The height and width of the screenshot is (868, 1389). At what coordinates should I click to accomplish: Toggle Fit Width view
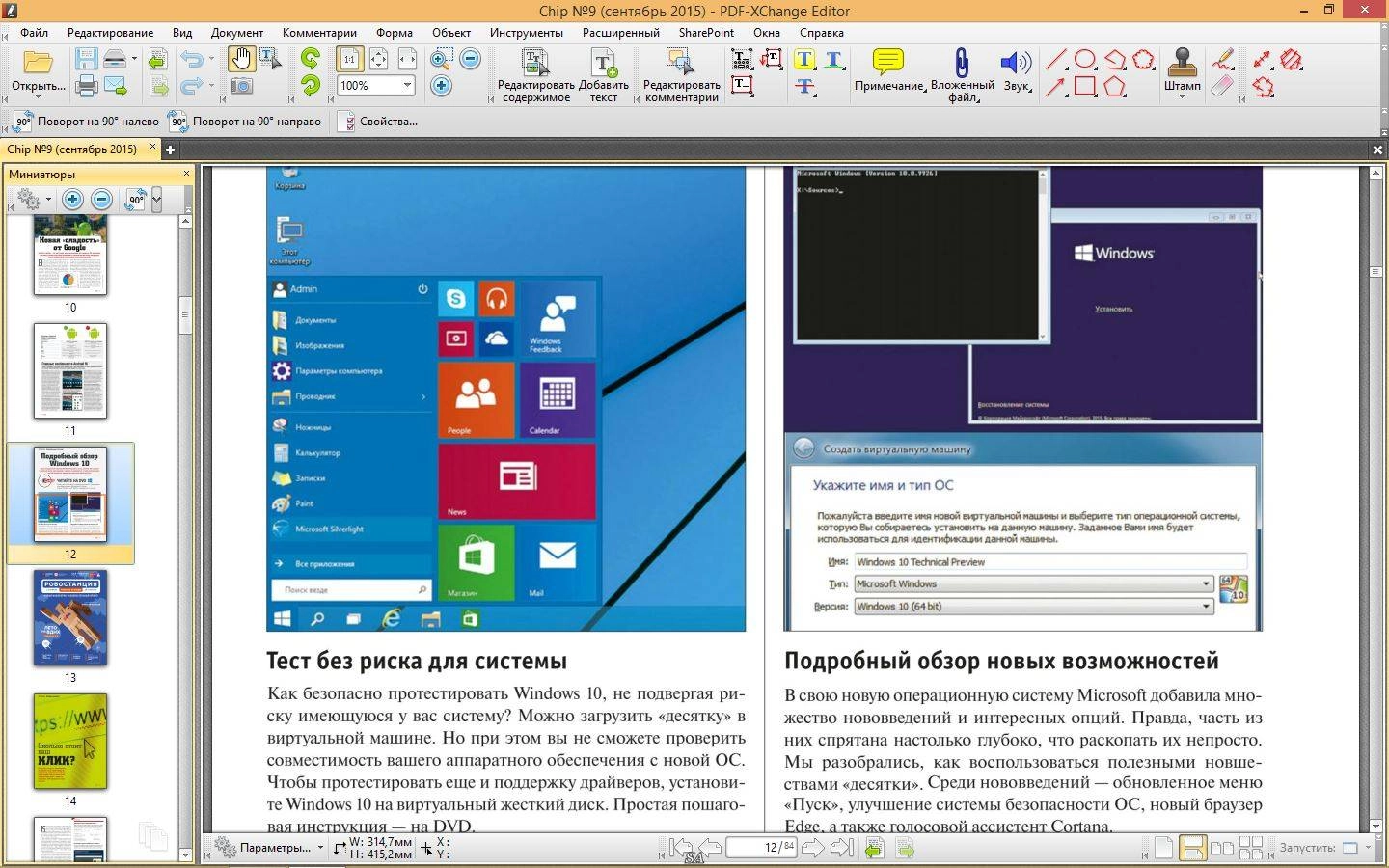[x=407, y=60]
